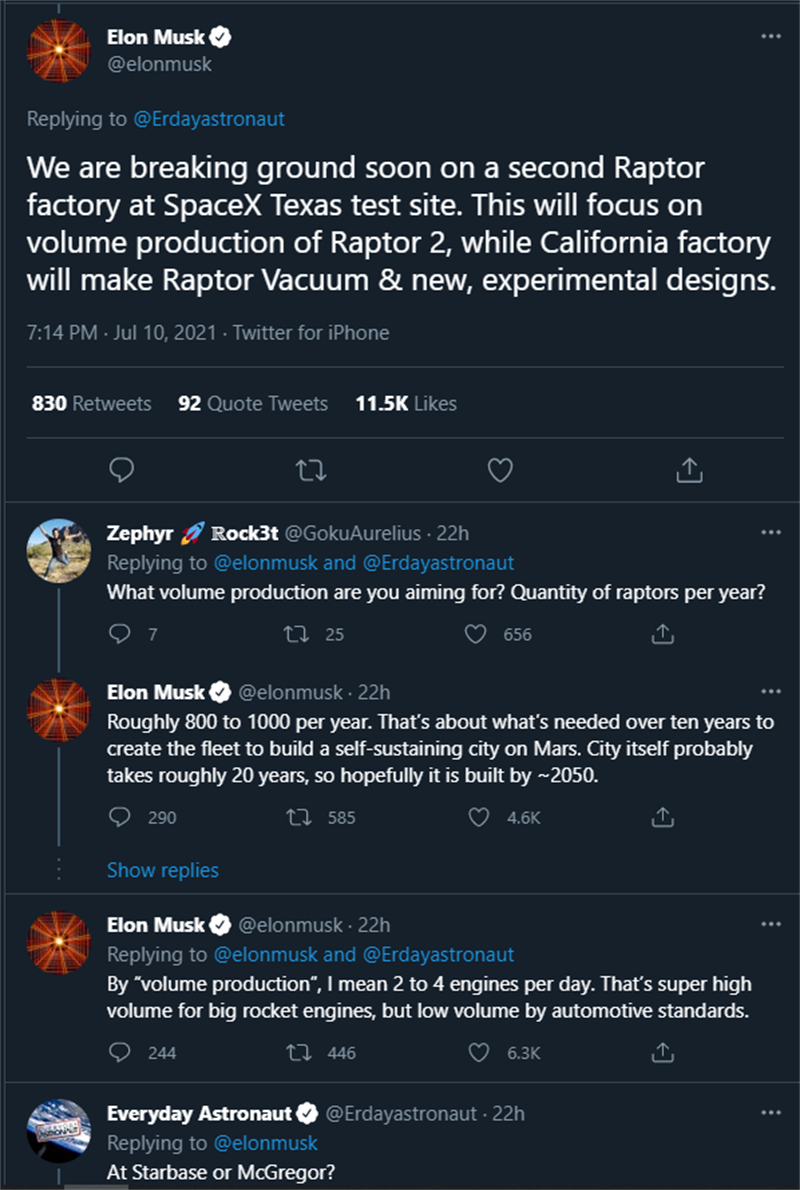Retweet the main Raptor factory tweet
The image size is (800, 1190).
click(311, 469)
